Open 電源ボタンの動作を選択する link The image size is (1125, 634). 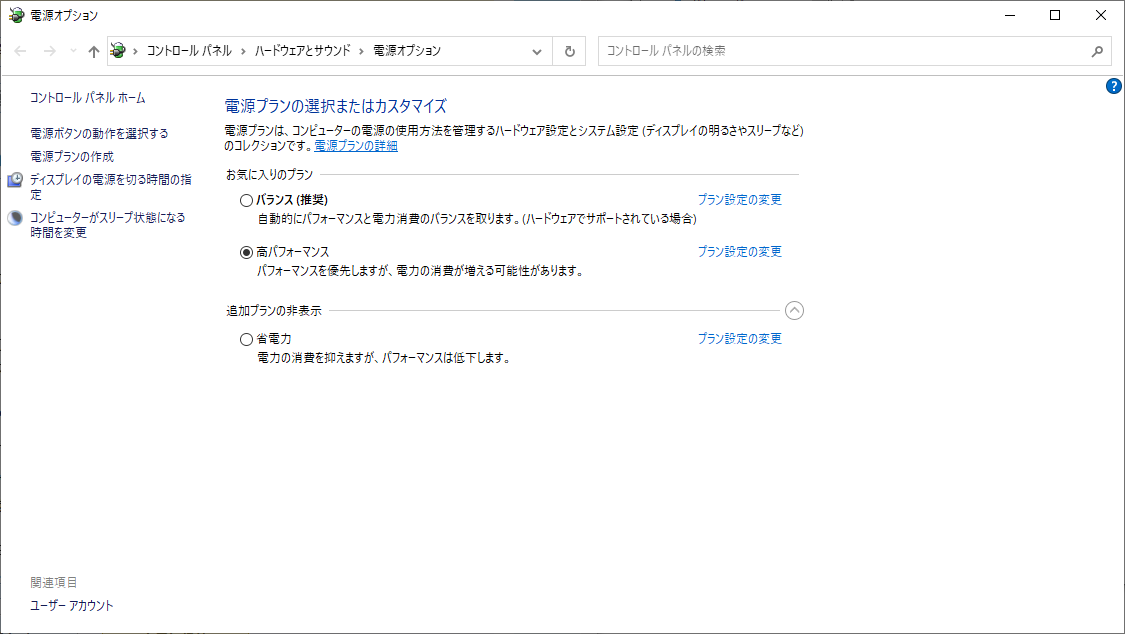point(99,133)
